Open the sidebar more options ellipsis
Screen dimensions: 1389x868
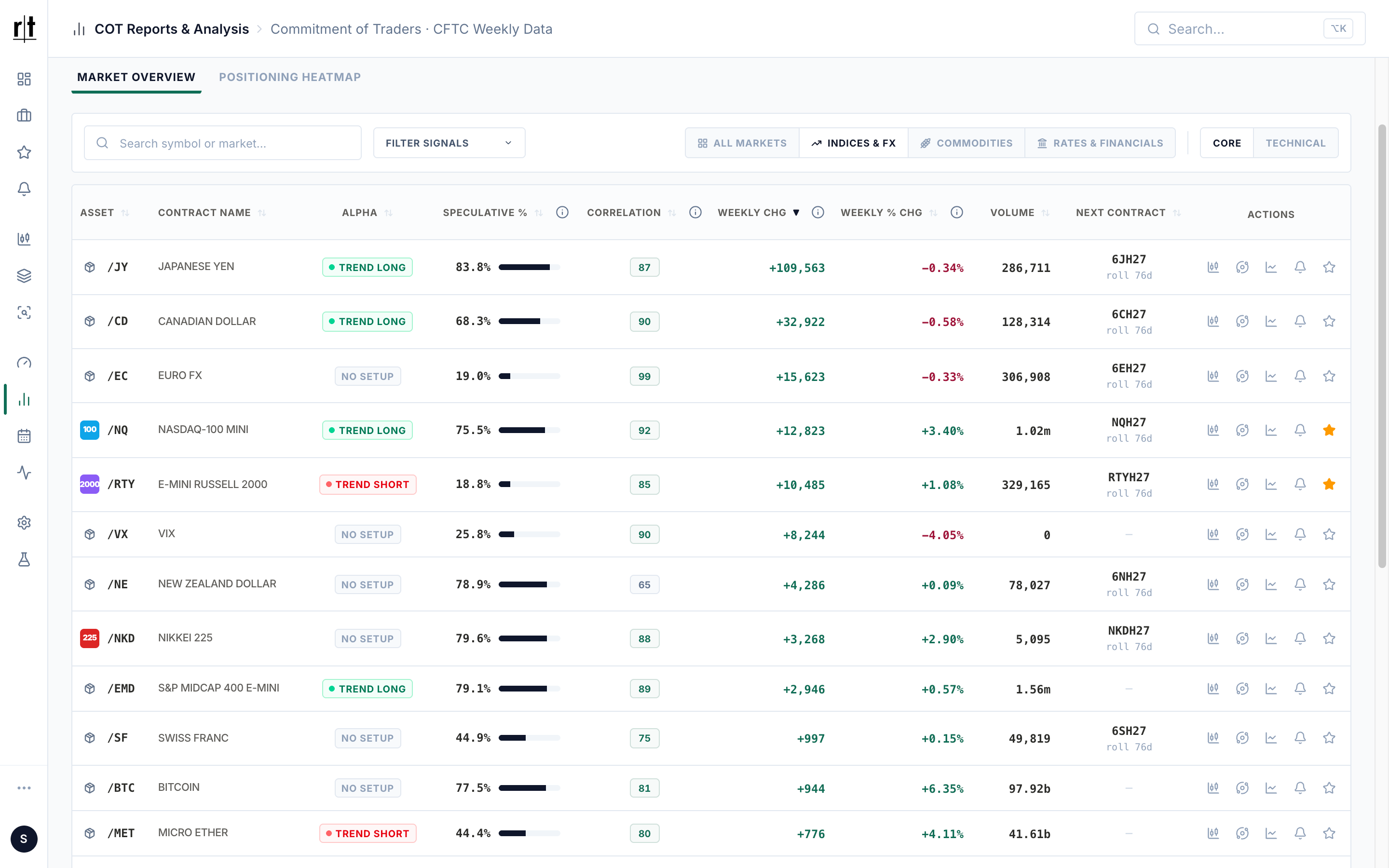24,787
